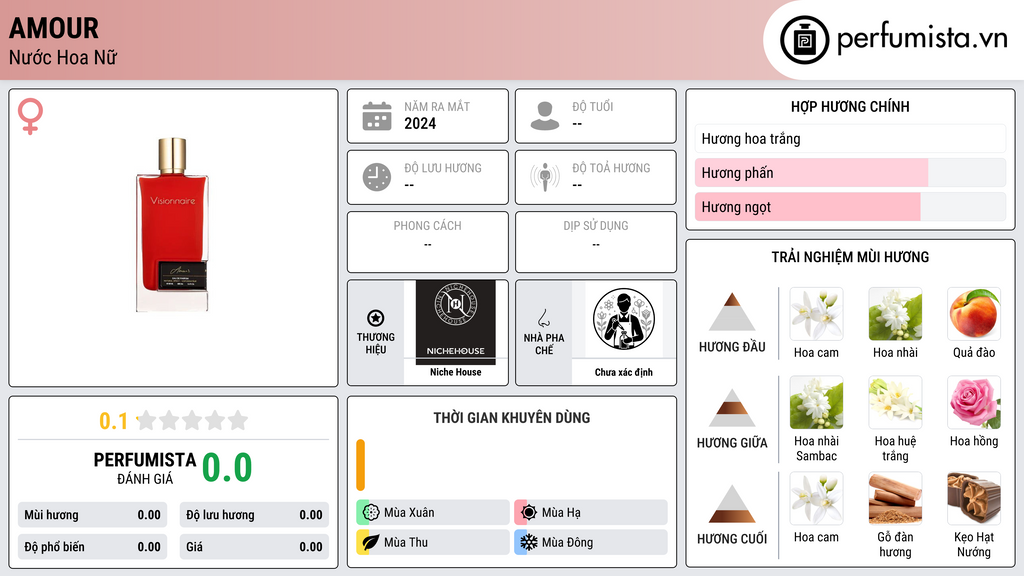Click the Hương hoa trắng accord bar
1024x576 pixels.
[850, 138]
